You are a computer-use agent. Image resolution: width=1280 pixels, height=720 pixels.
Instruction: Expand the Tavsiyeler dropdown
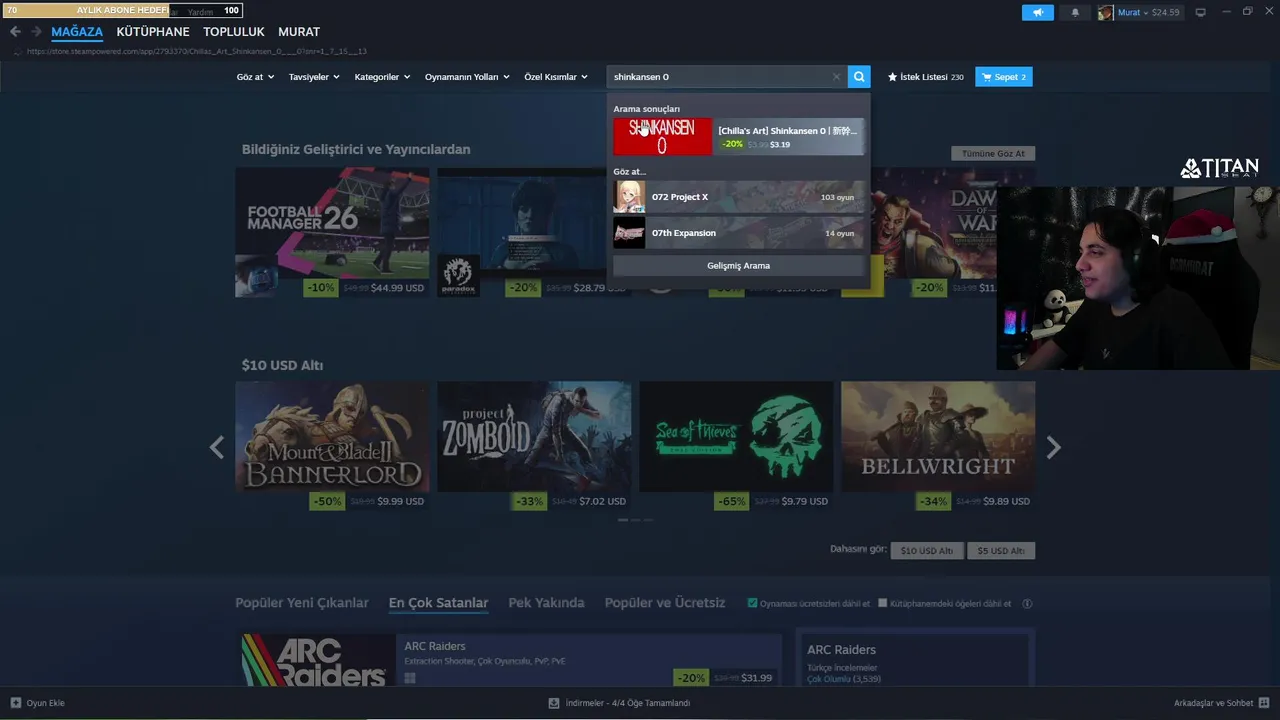pos(314,77)
